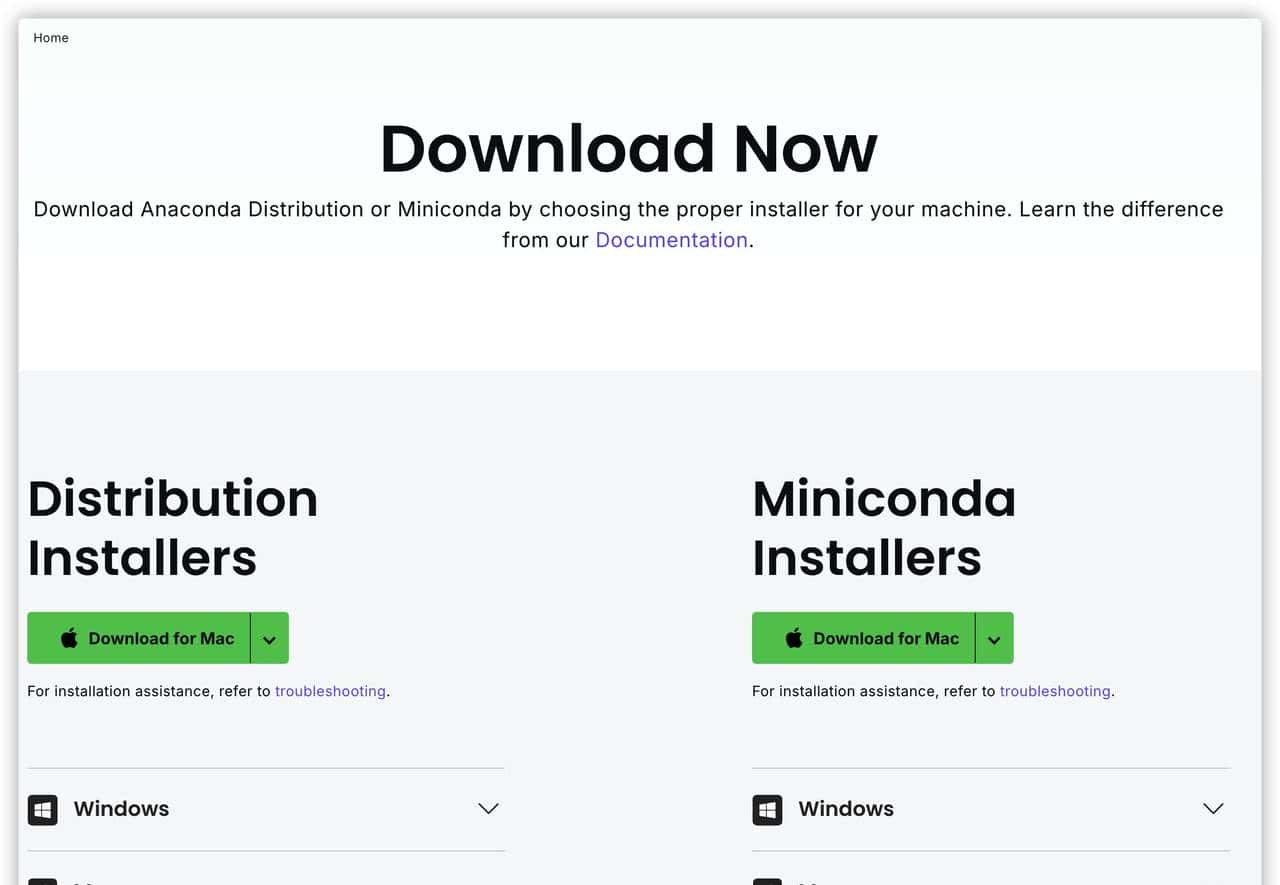
Task: Expand the Windows chevron under Miniconda Installers
Action: (x=1213, y=809)
